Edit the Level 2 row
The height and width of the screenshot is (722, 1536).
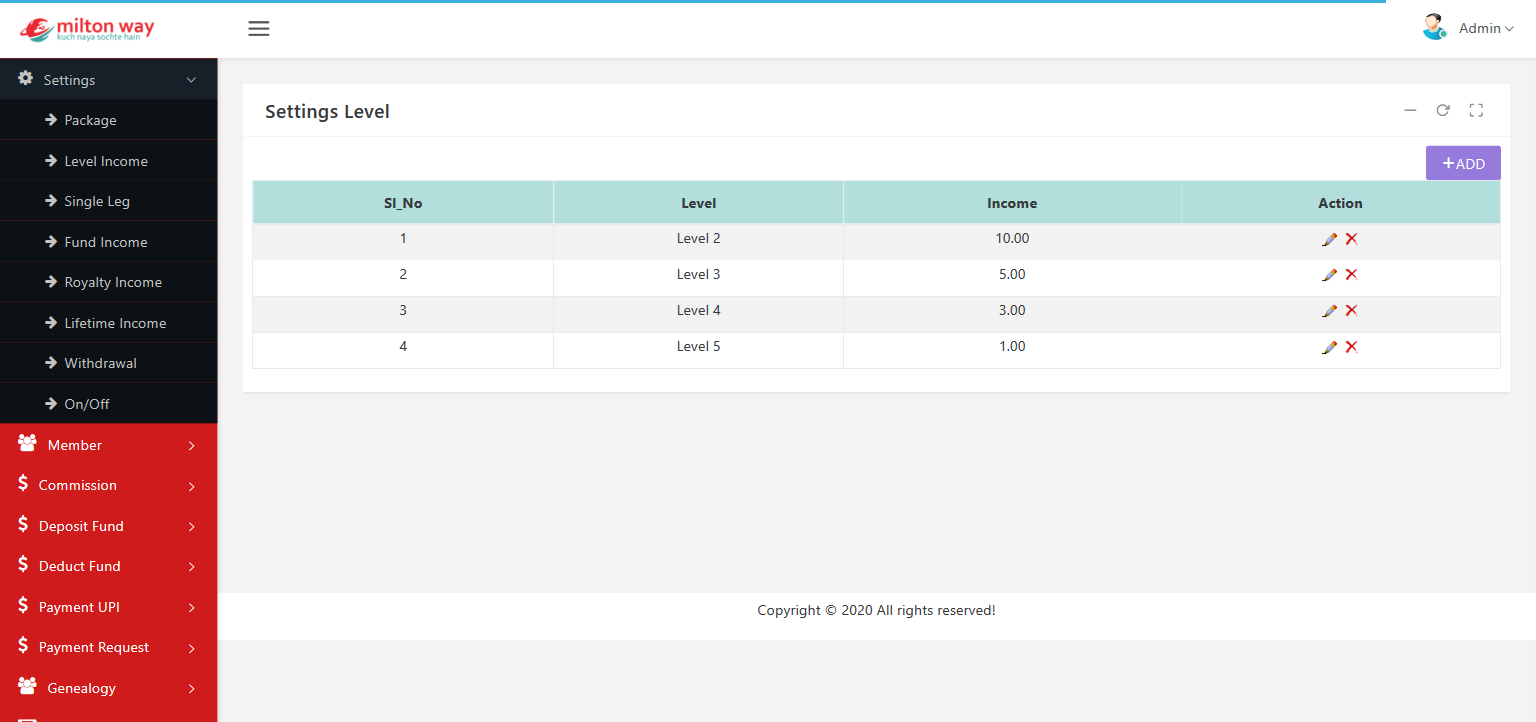click(1329, 239)
